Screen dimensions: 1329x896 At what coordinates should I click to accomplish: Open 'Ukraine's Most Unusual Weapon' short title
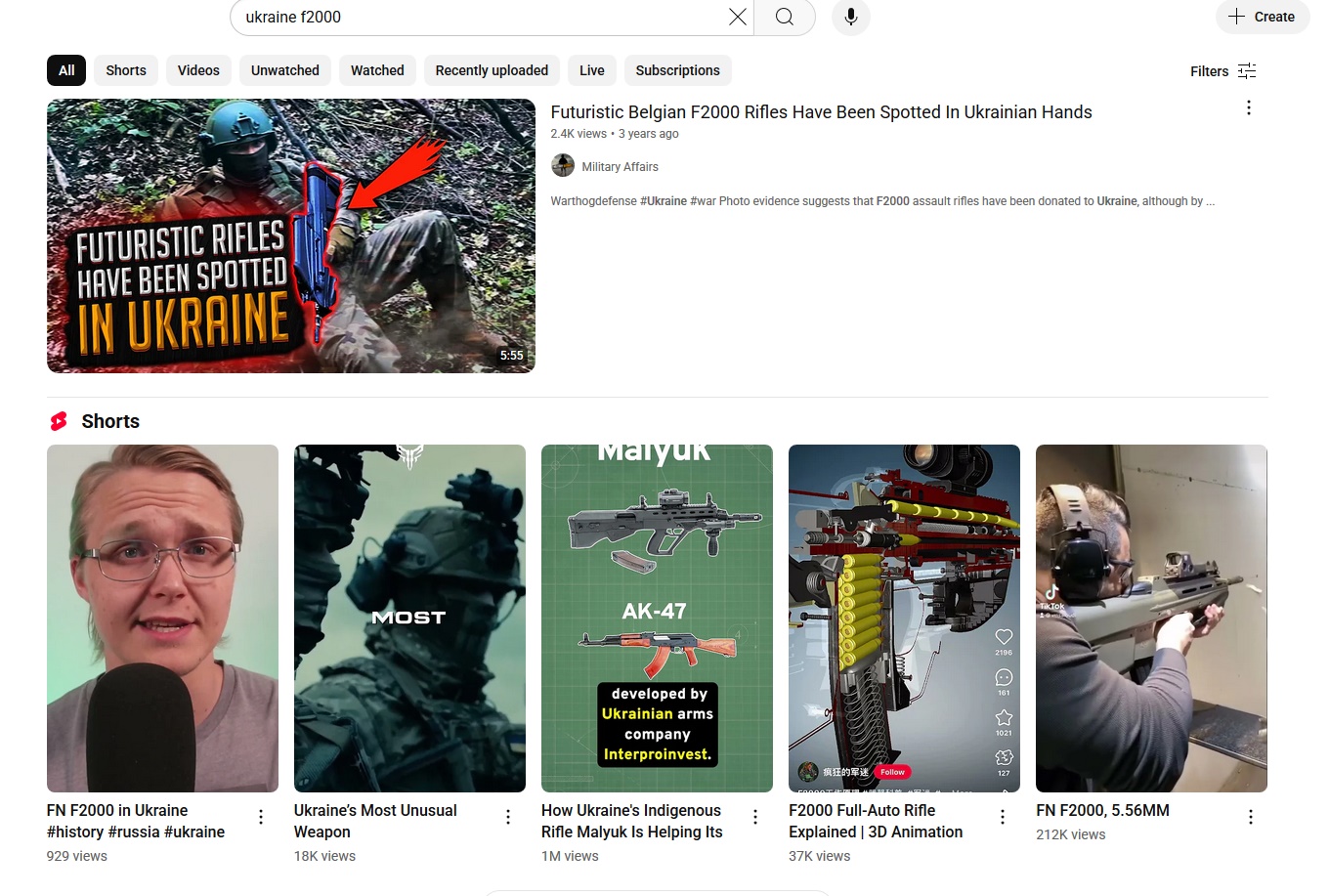pyautogui.click(x=375, y=821)
